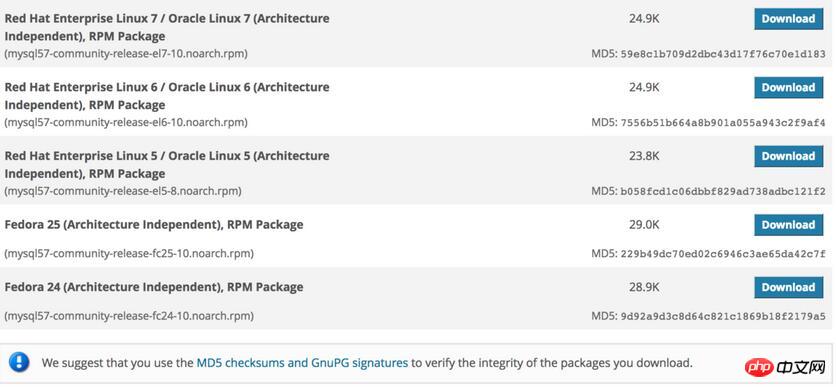Click the MD5 hash starting with 9d92a9d3
Image resolution: width=836 pixels, height=387 pixels.
[x=724, y=317]
